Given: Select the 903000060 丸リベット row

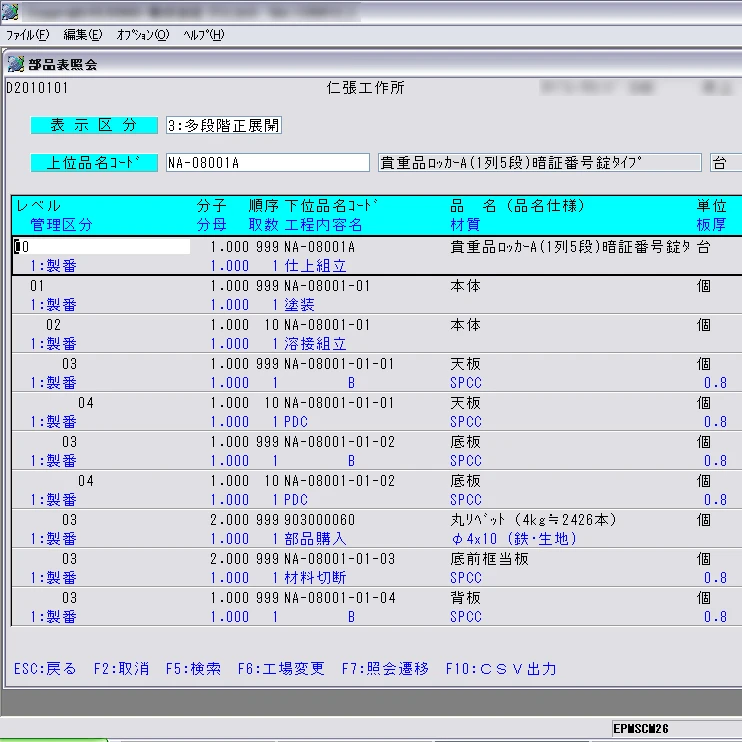Looking at the screenshot, I should coord(320,520).
